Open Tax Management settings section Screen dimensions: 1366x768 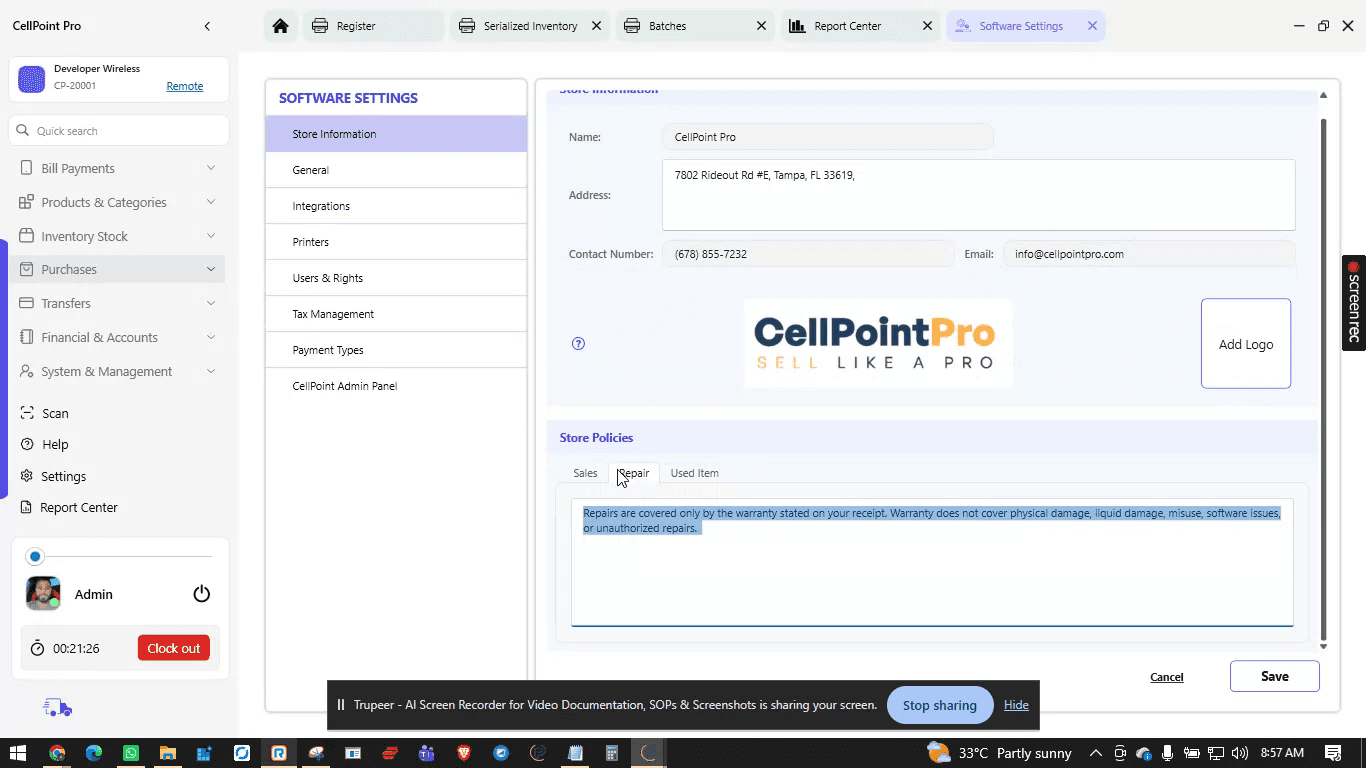point(396,314)
